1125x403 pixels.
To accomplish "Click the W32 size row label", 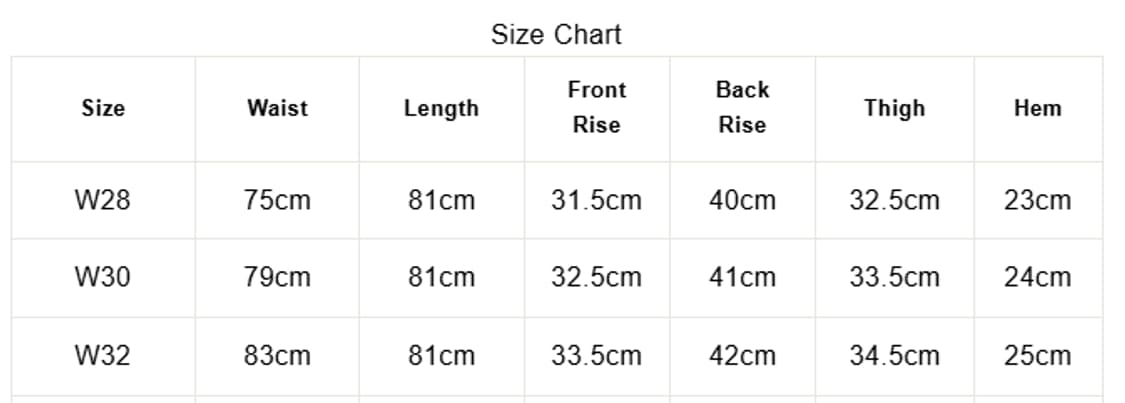I will pyautogui.click(x=103, y=355).
